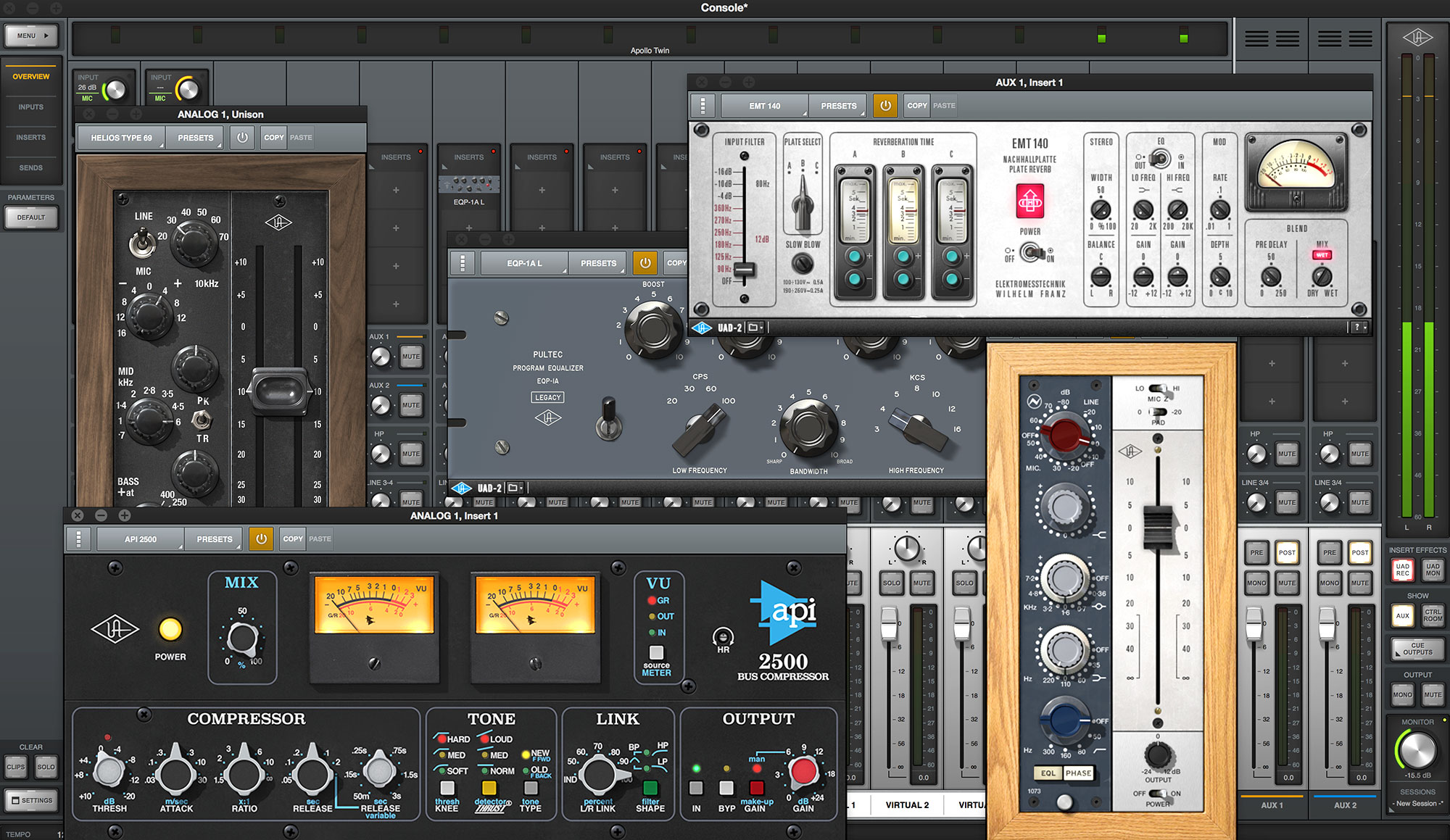Enable the POST button on AUX 1
1450x840 pixels.
[x=1287, y=552]
